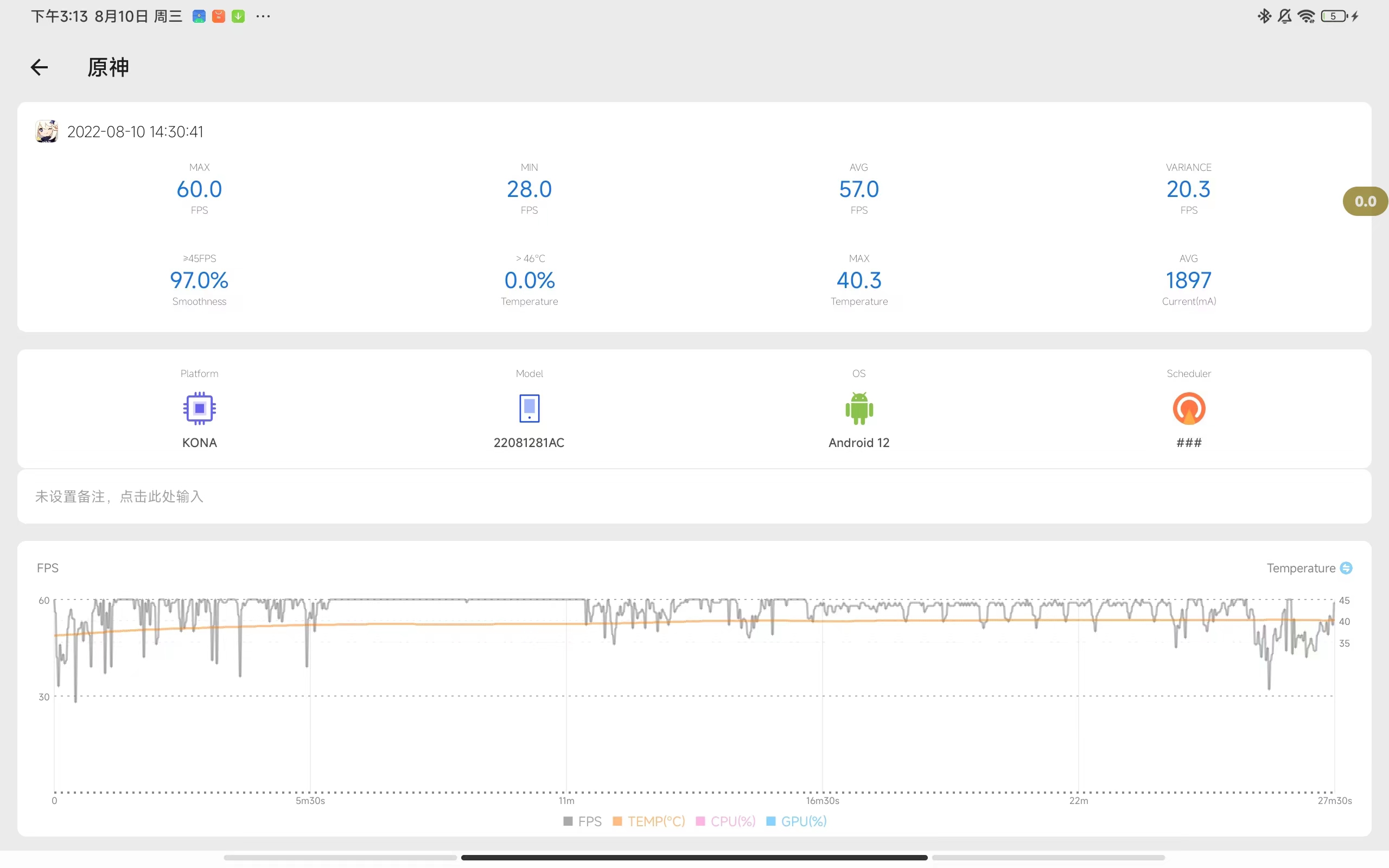1389x868 pixels.
Task: Open the status bar three-dots overflow
Action: click(263, 16)
